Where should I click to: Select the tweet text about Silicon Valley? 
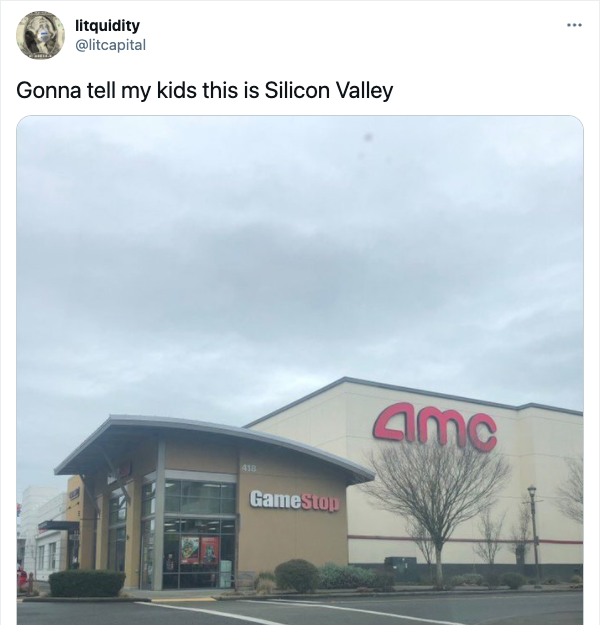click(x=205, y=90)
